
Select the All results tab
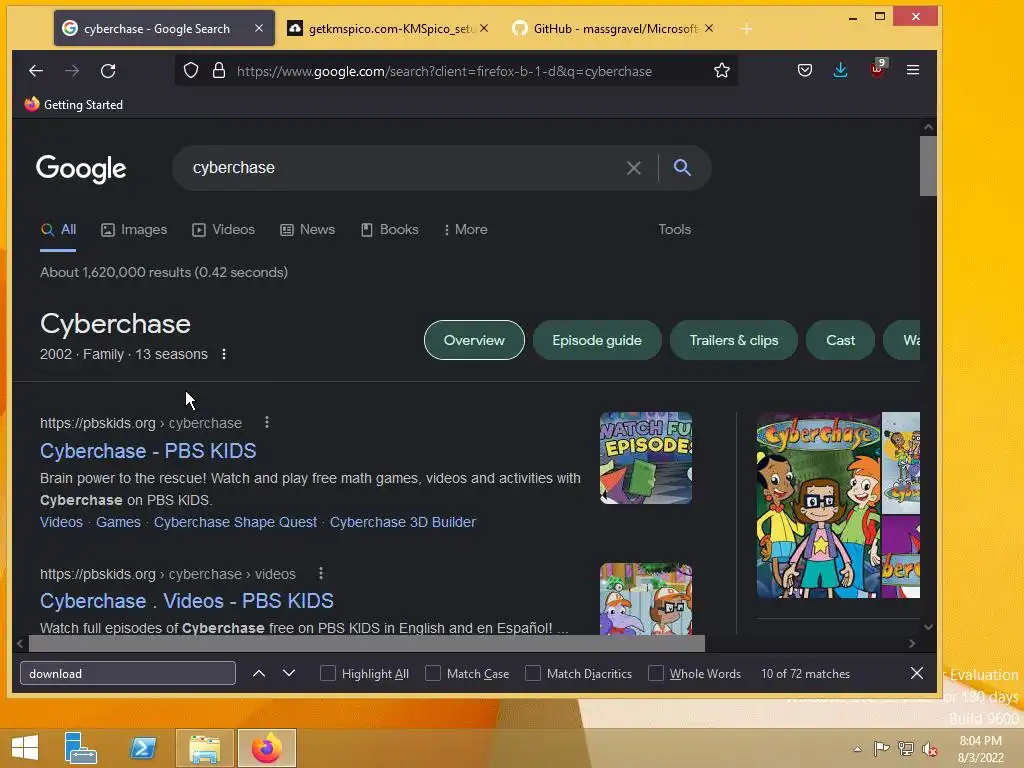[x=58, y=229]
